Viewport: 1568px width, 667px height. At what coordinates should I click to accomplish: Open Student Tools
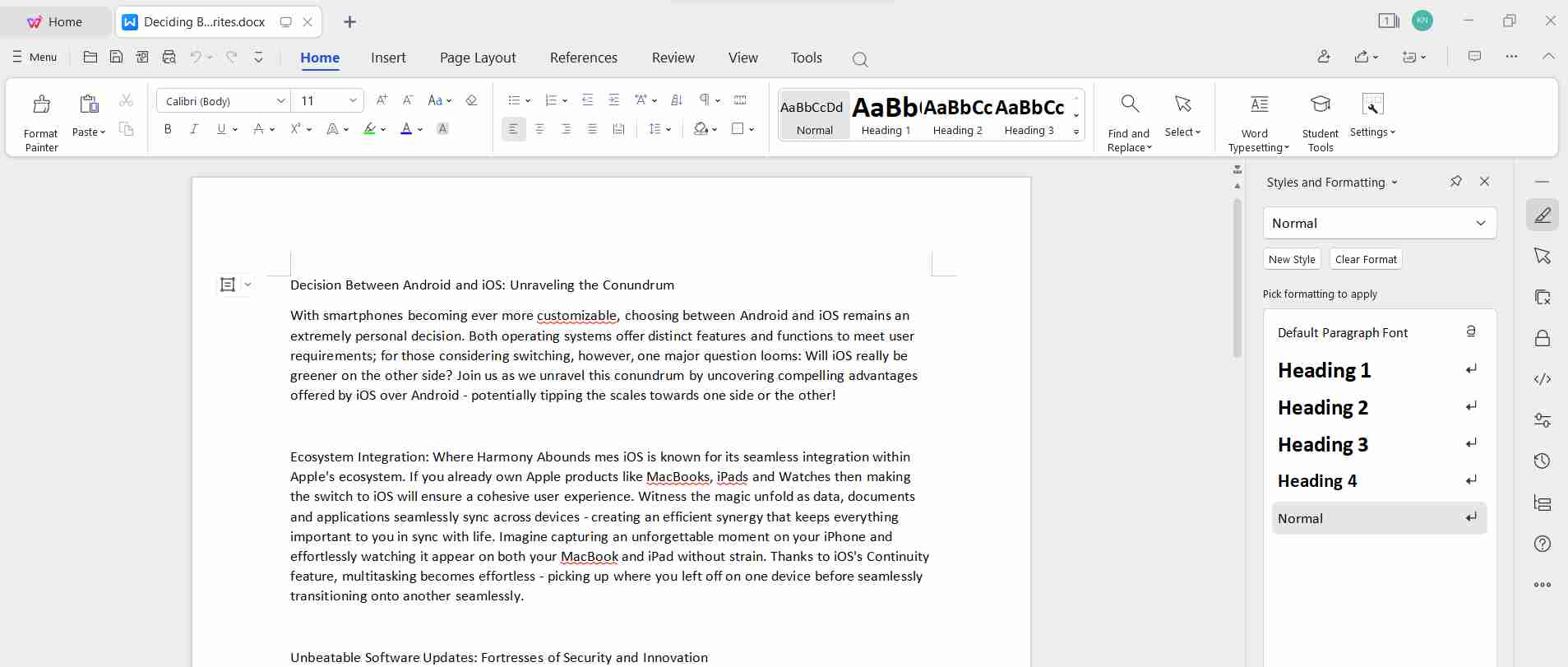[1321, 123]
